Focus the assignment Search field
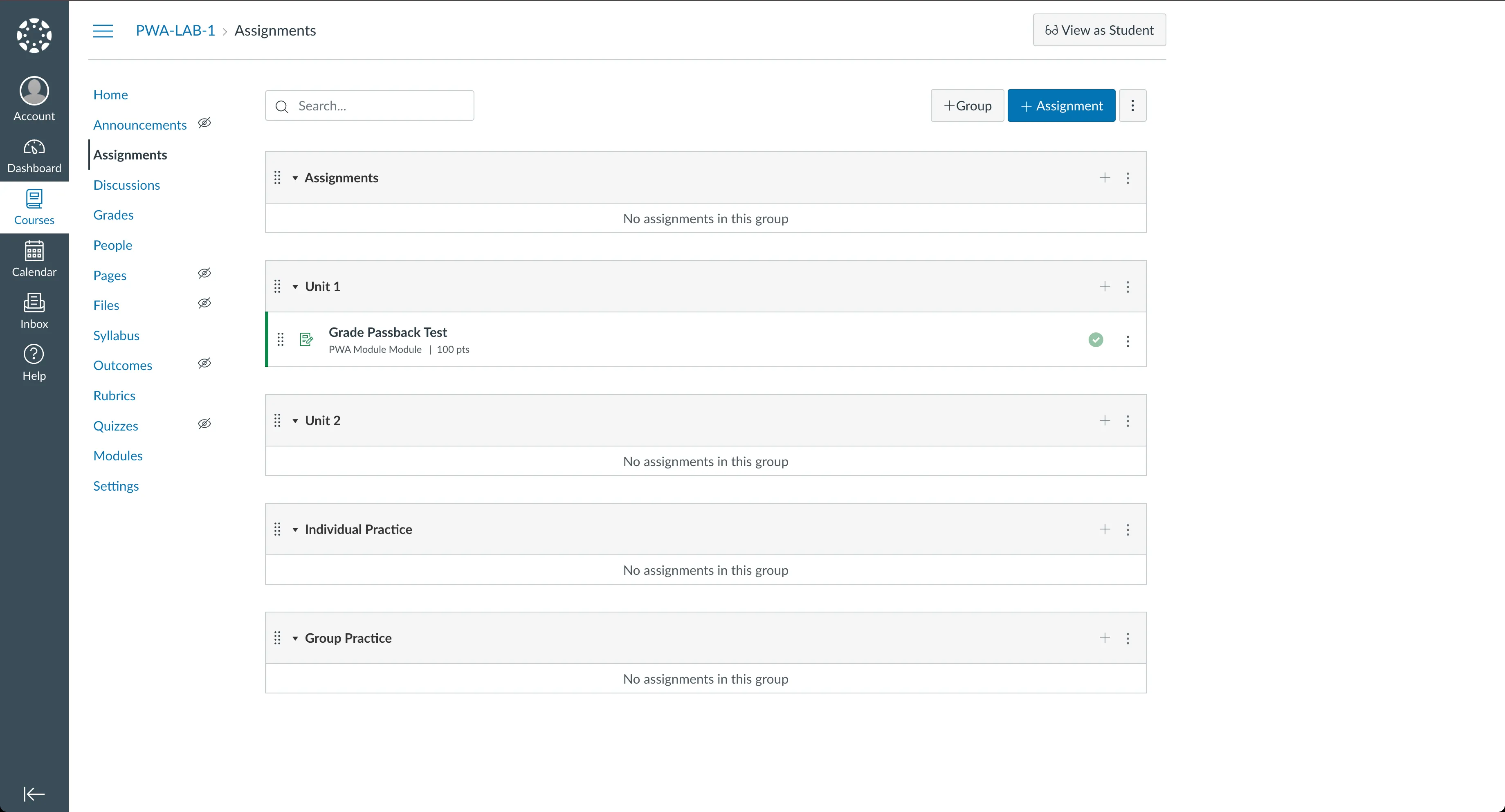Screen dimensions: 1505x812 (369, 106)
